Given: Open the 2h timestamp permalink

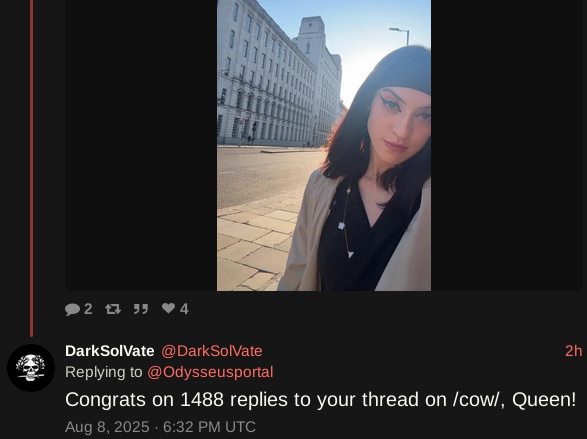Looking at the screenshot, I should point(574,351).
